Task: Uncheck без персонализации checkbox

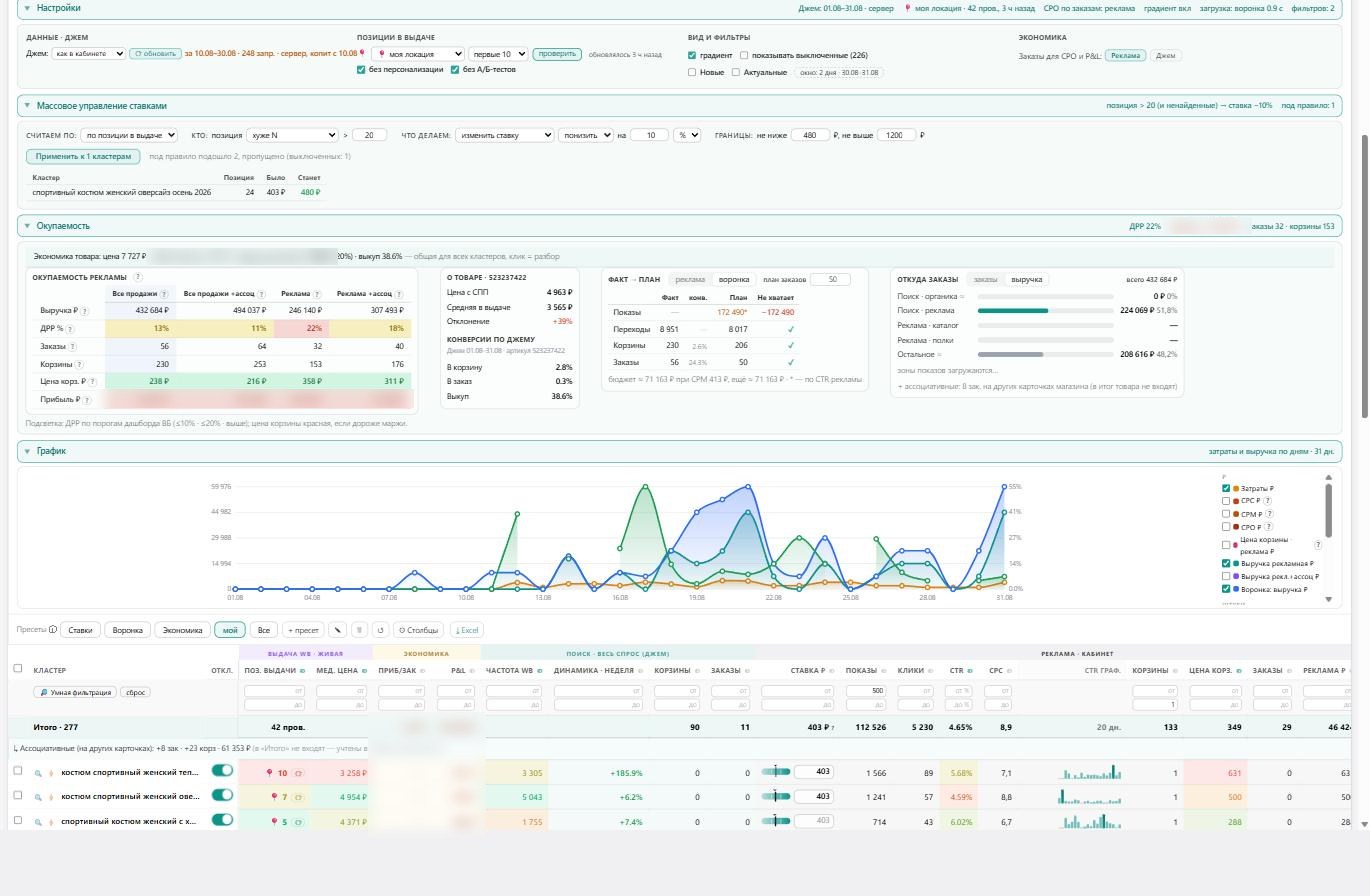Action: (361, 70)
